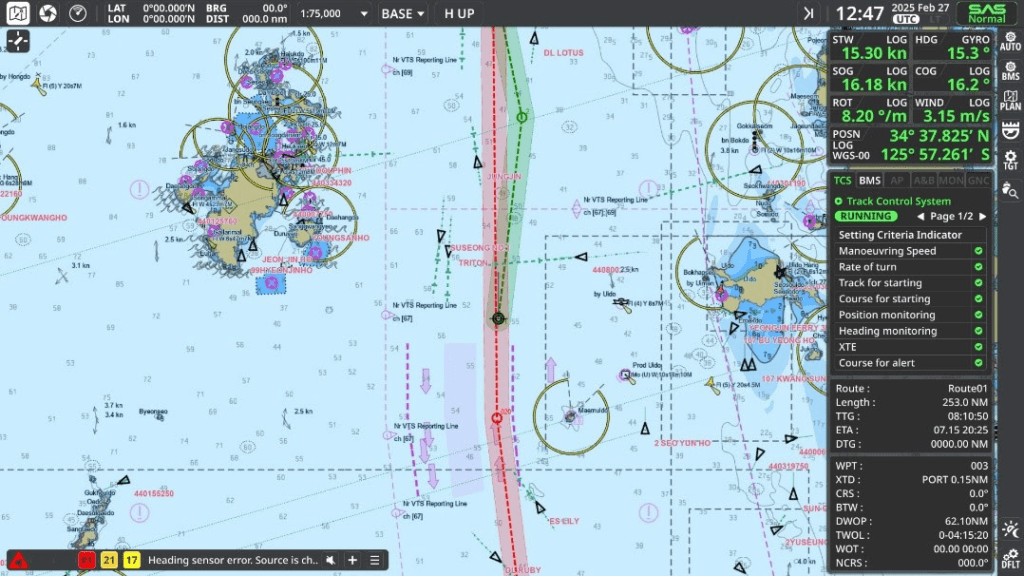
Task: Click the center-on-ship crosshair icon
Action: pos(18,42)
